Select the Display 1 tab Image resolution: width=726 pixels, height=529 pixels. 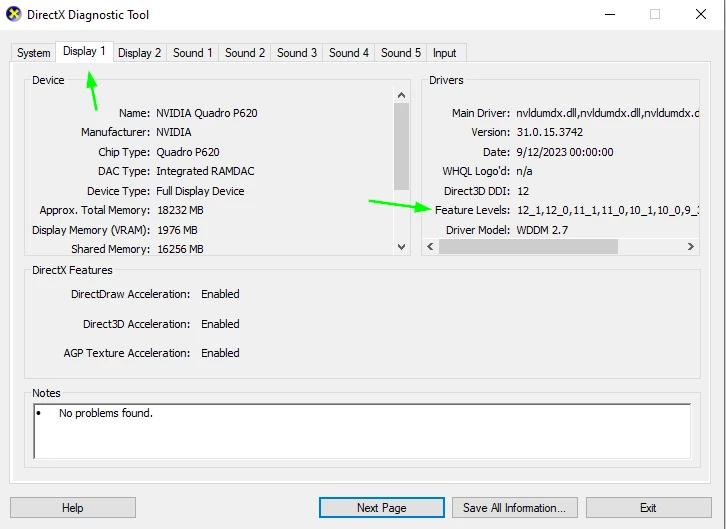(x=84, y=51)
